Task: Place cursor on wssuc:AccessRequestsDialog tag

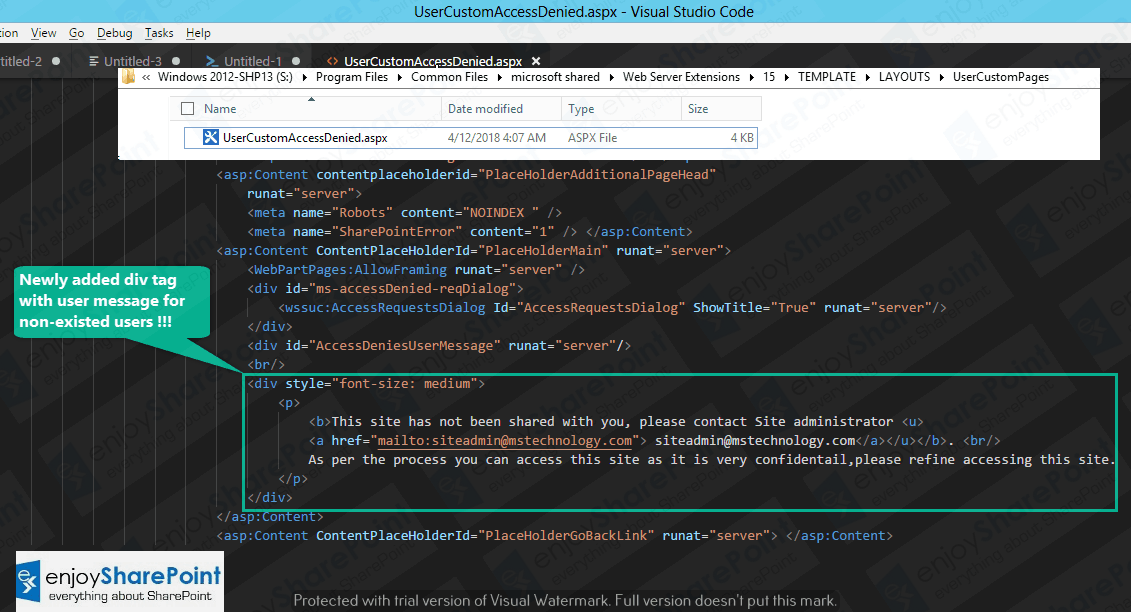Action: tap(385, 307)
